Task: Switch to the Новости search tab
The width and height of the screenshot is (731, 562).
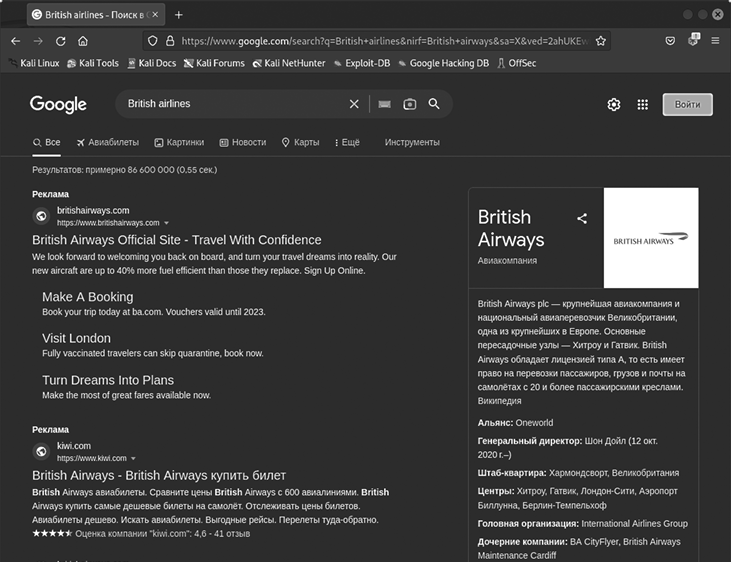Action: click(x=243, y=142)
